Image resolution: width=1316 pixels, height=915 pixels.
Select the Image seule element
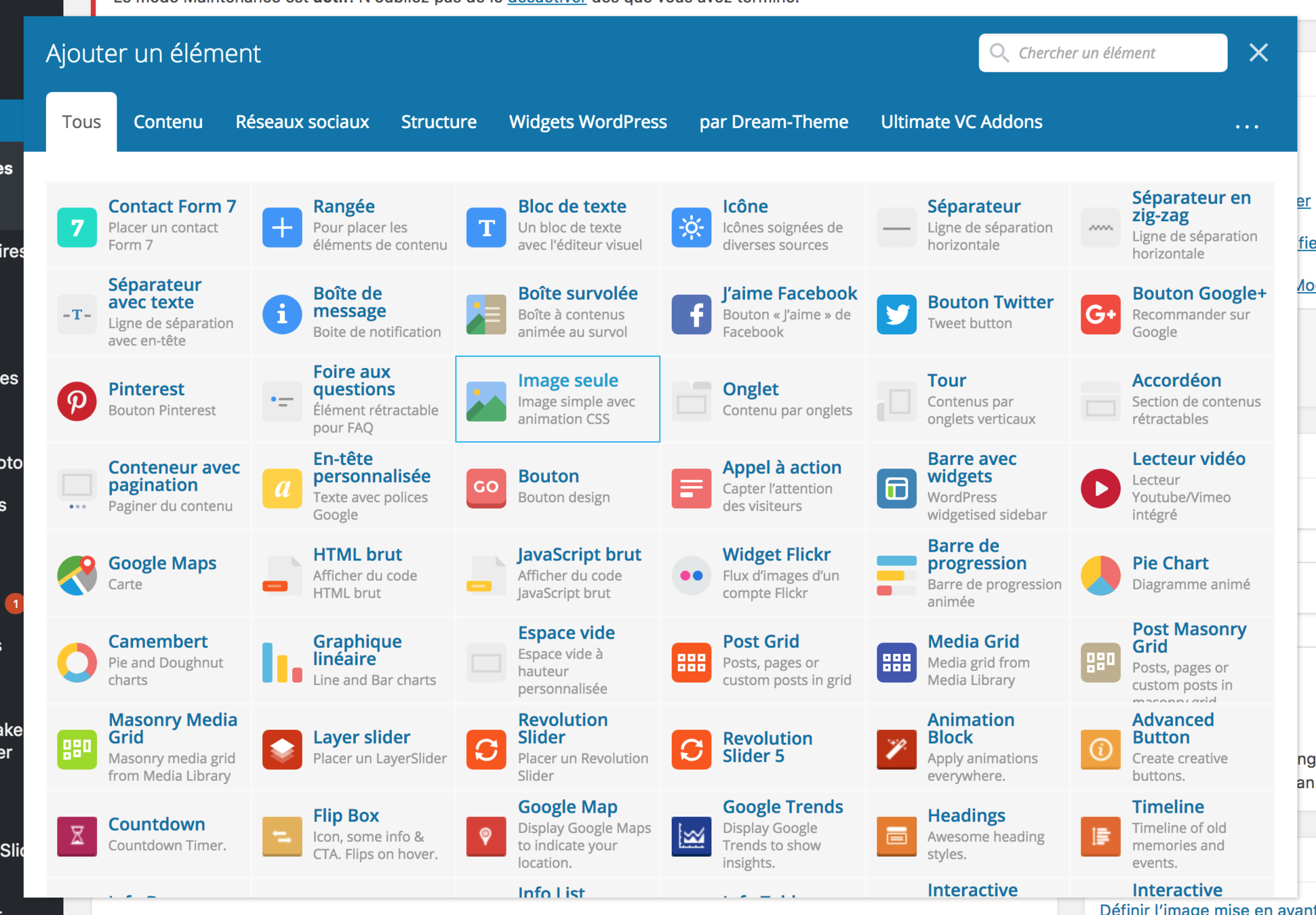567,381
